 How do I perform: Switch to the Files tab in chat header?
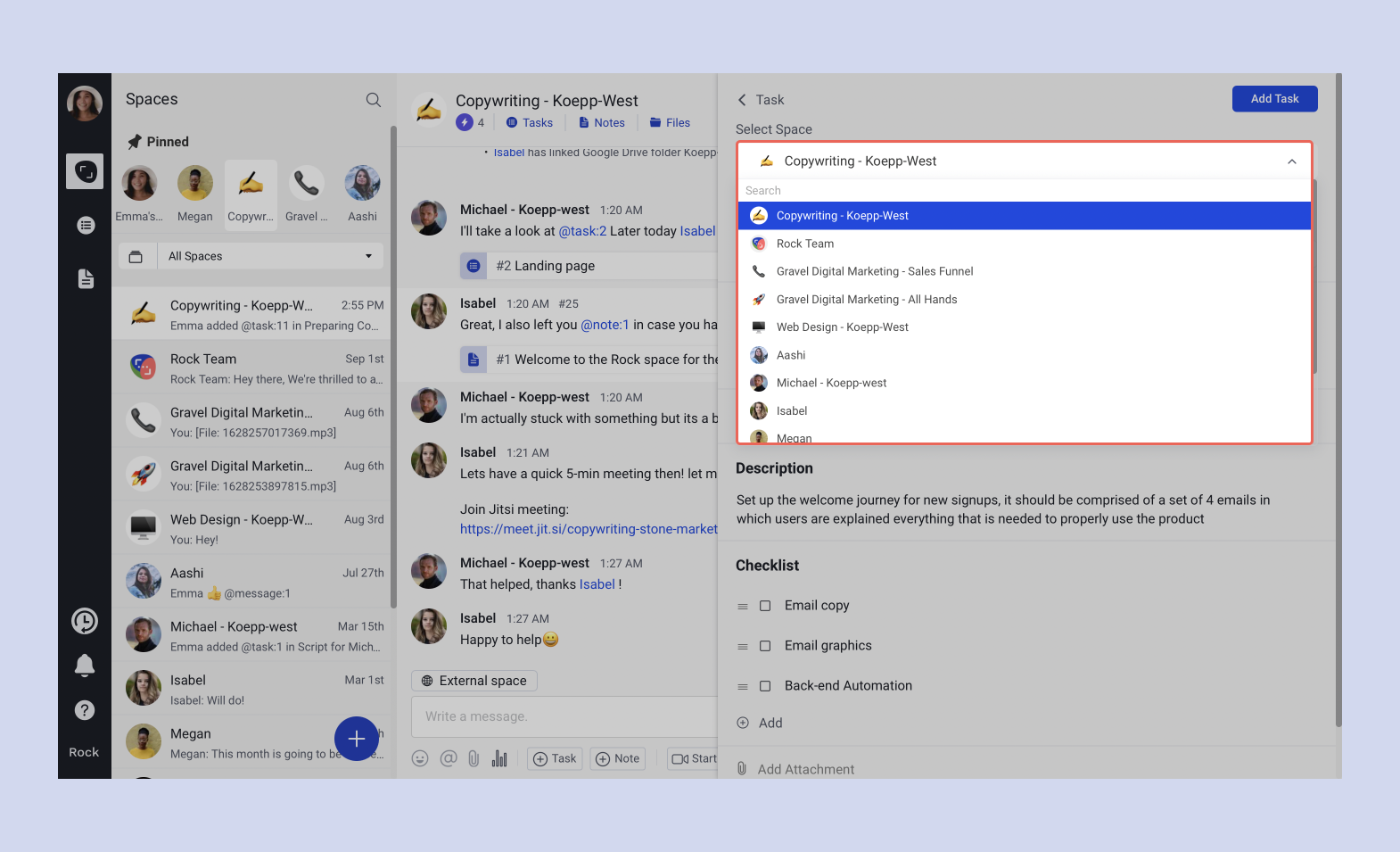point(670,123)
